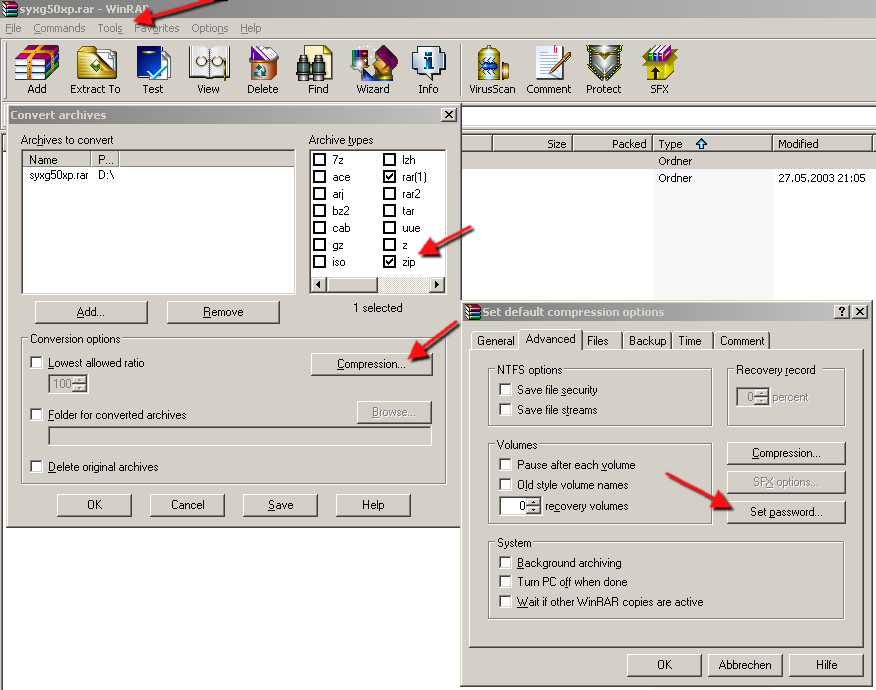Screen dimensions: 876x690
Task: Enable Folder for converted archives
Action: click(36, 415)
